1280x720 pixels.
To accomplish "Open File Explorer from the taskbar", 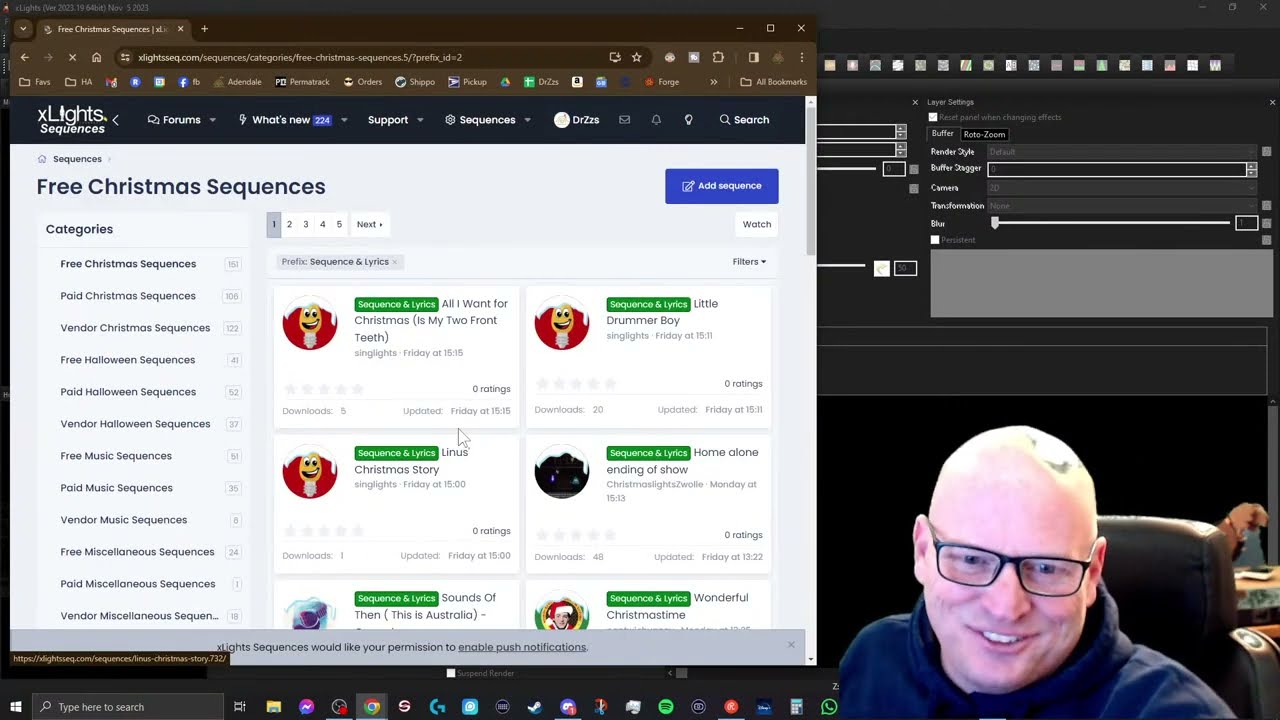I will [x=274, y=707].
